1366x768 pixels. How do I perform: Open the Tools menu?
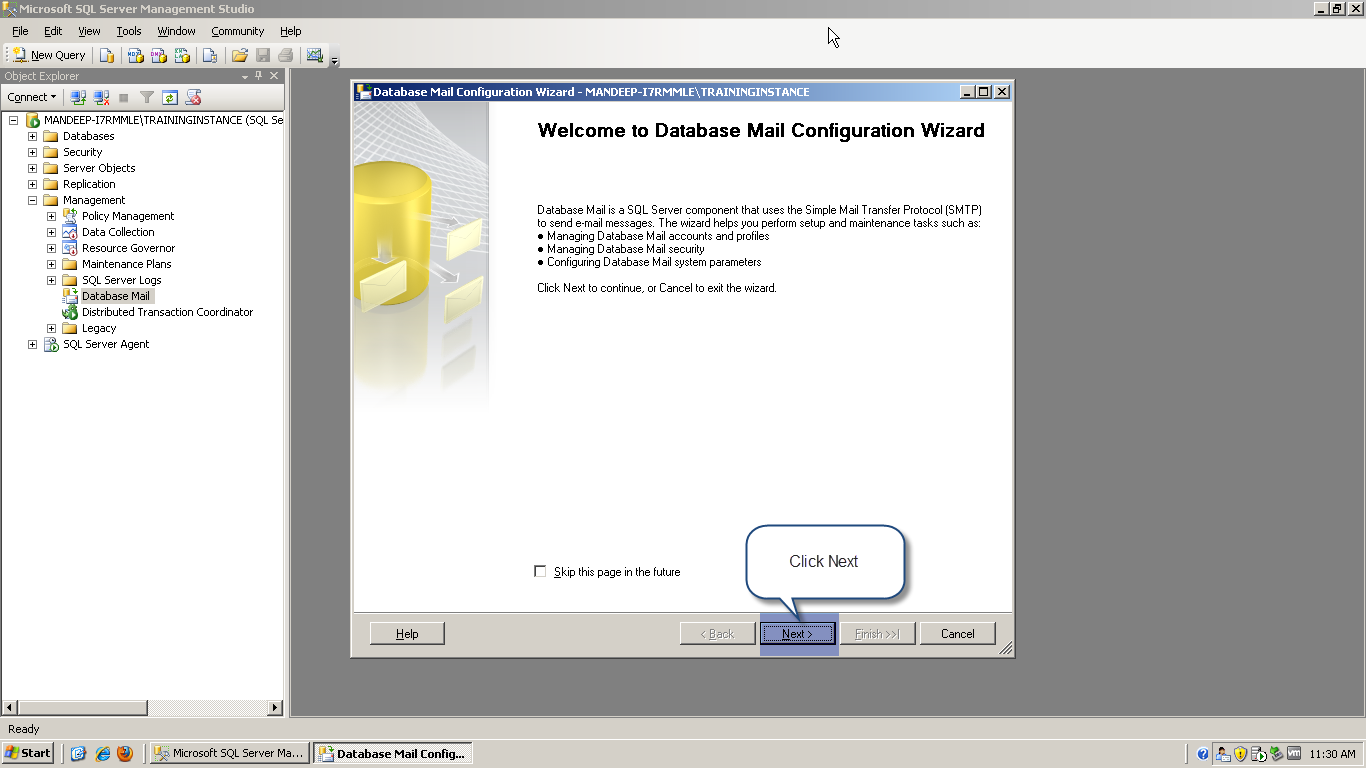tap(129, 31)
